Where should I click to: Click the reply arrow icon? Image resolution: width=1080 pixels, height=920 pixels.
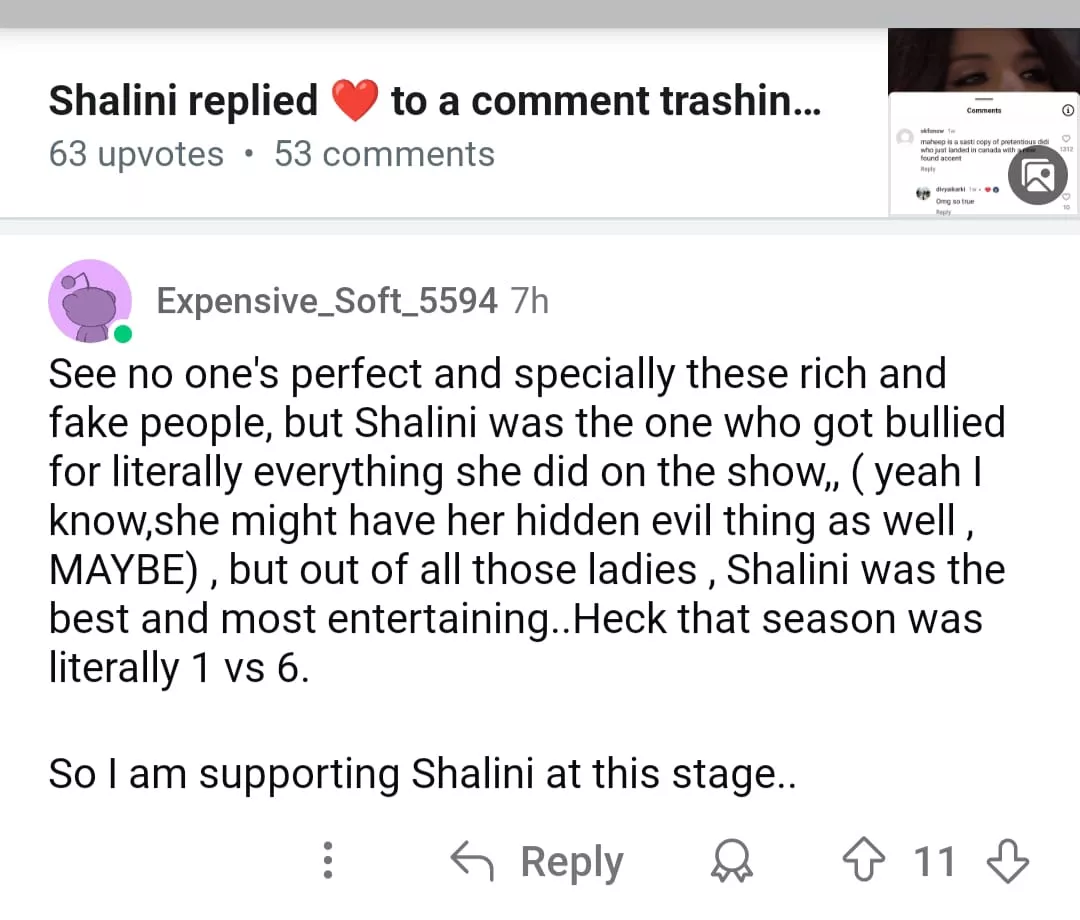(x=472, y=861)
